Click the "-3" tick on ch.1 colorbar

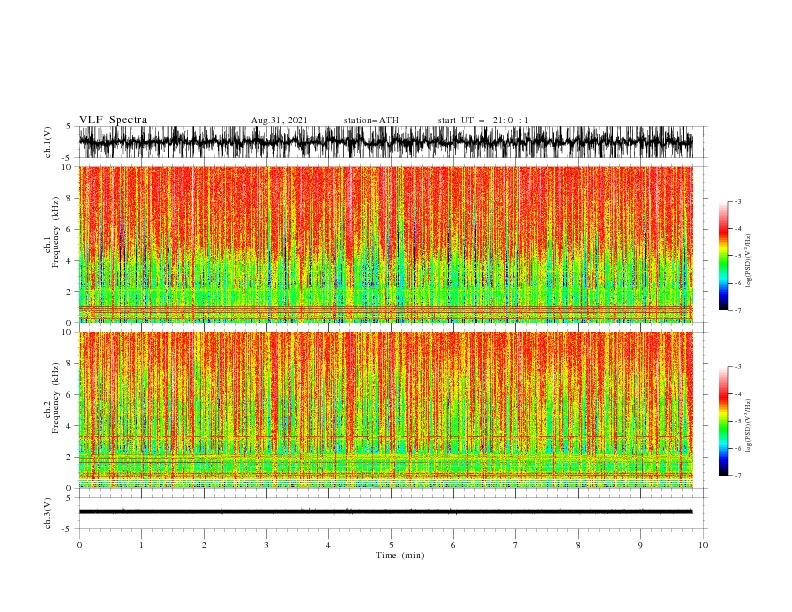click(738, 201)
